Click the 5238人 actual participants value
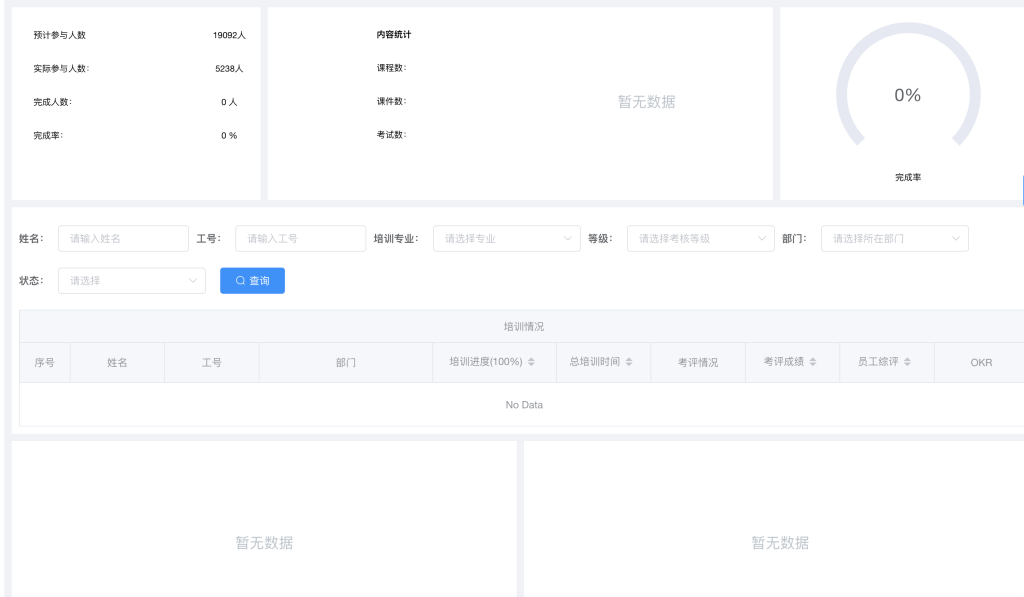Image resolution: width=1024 pixels, height=597 pixels. 229,69
